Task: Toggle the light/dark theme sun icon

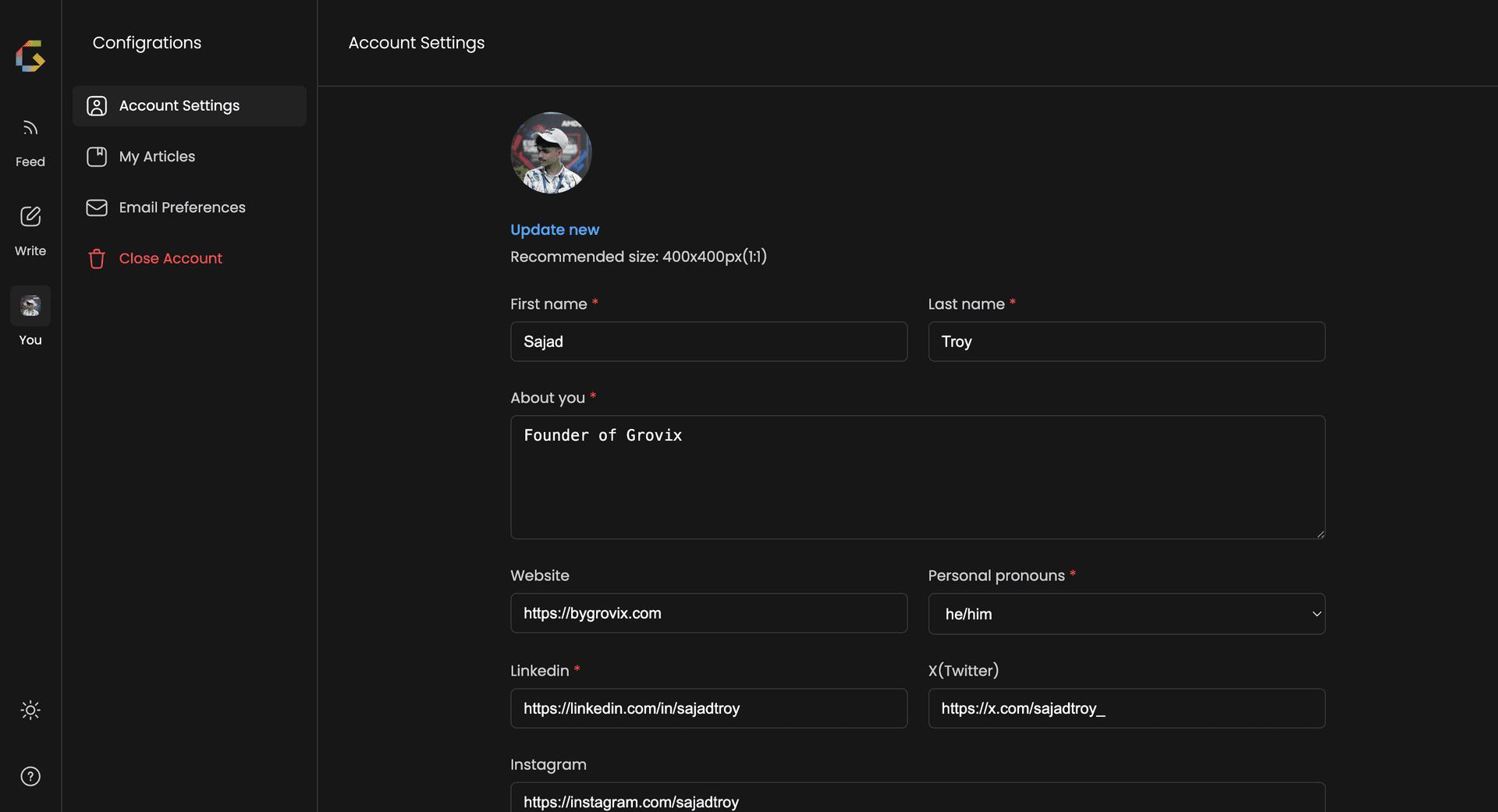Action: coord(30,710)
